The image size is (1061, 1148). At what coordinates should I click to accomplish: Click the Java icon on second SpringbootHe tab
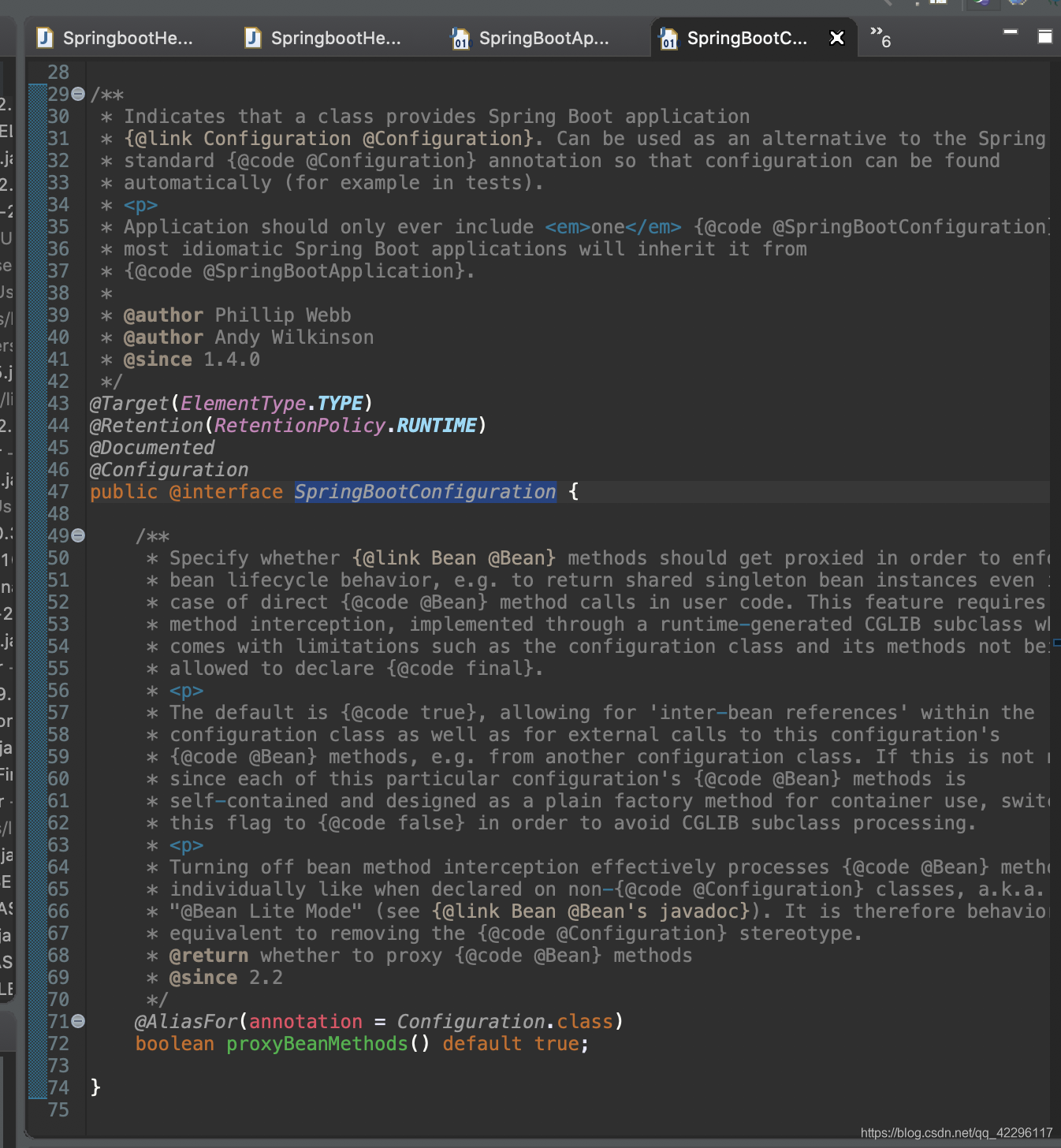click(x=253, y=38)
